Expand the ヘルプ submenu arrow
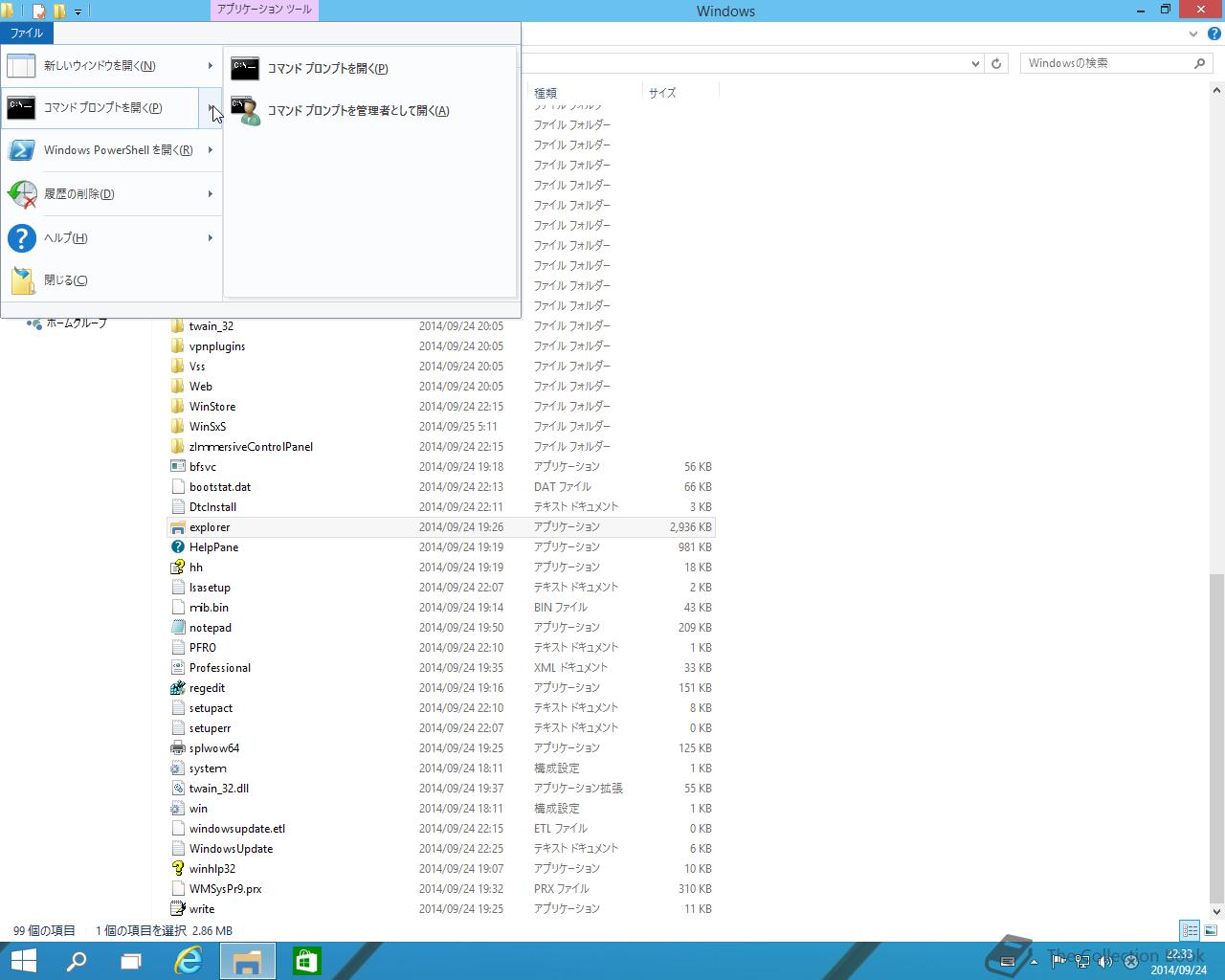Viewport: 1225px width, 980px height. tap(210, 238)
